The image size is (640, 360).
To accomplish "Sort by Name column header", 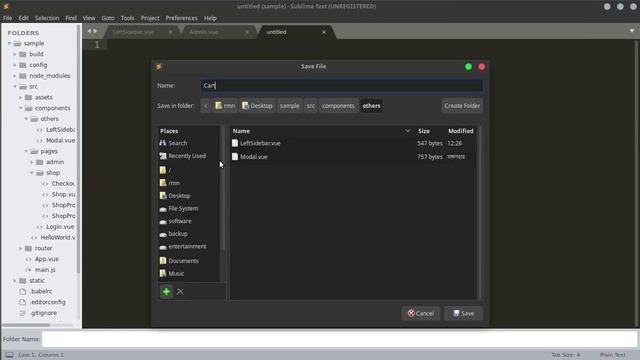I will (322, 131).
